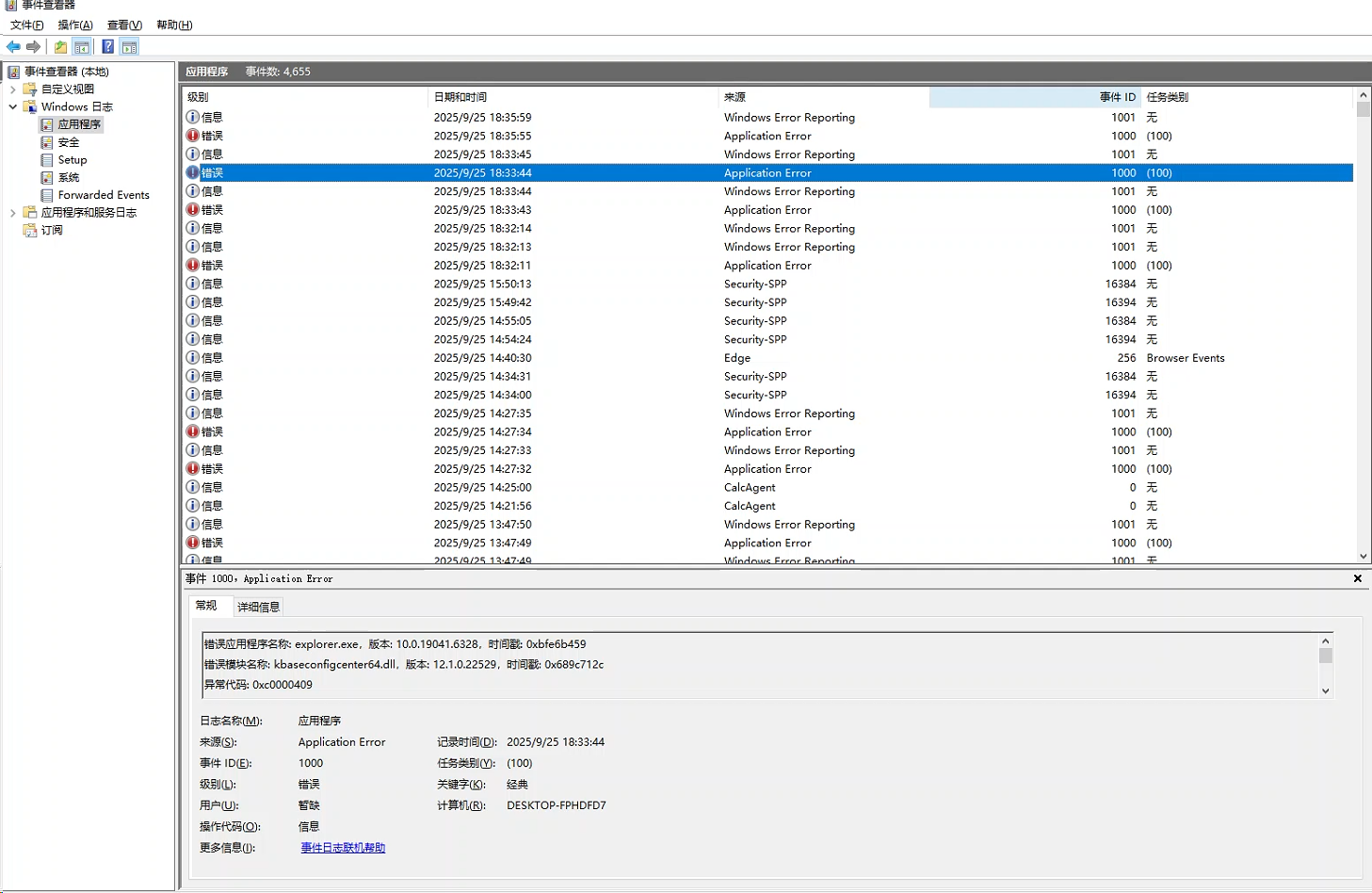The image size is (1372, 893).
Task: Open the Setup log node
Action: click(x=72, y=160)
